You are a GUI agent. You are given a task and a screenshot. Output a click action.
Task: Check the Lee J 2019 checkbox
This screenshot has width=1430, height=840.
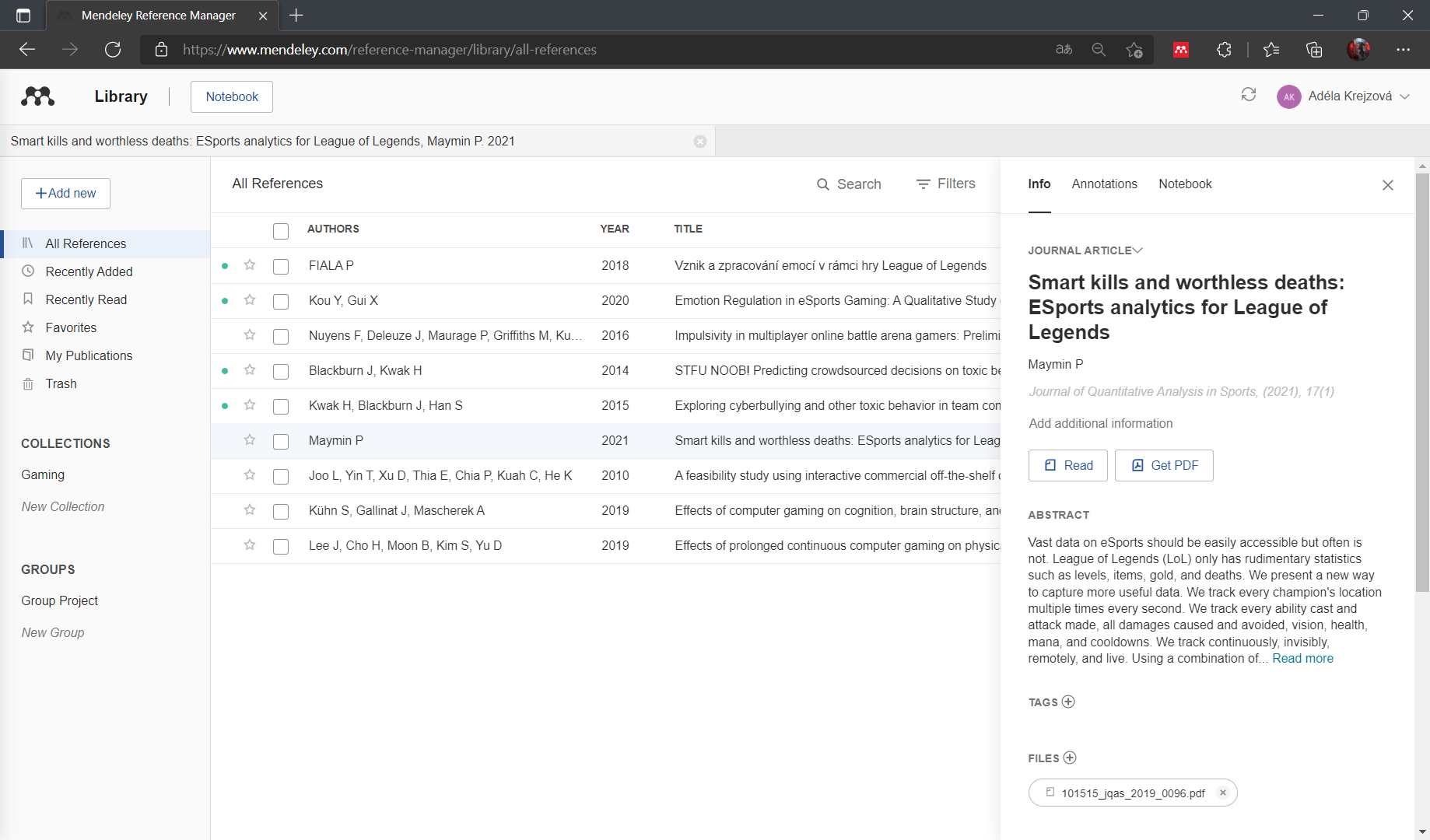pos(281,546)
